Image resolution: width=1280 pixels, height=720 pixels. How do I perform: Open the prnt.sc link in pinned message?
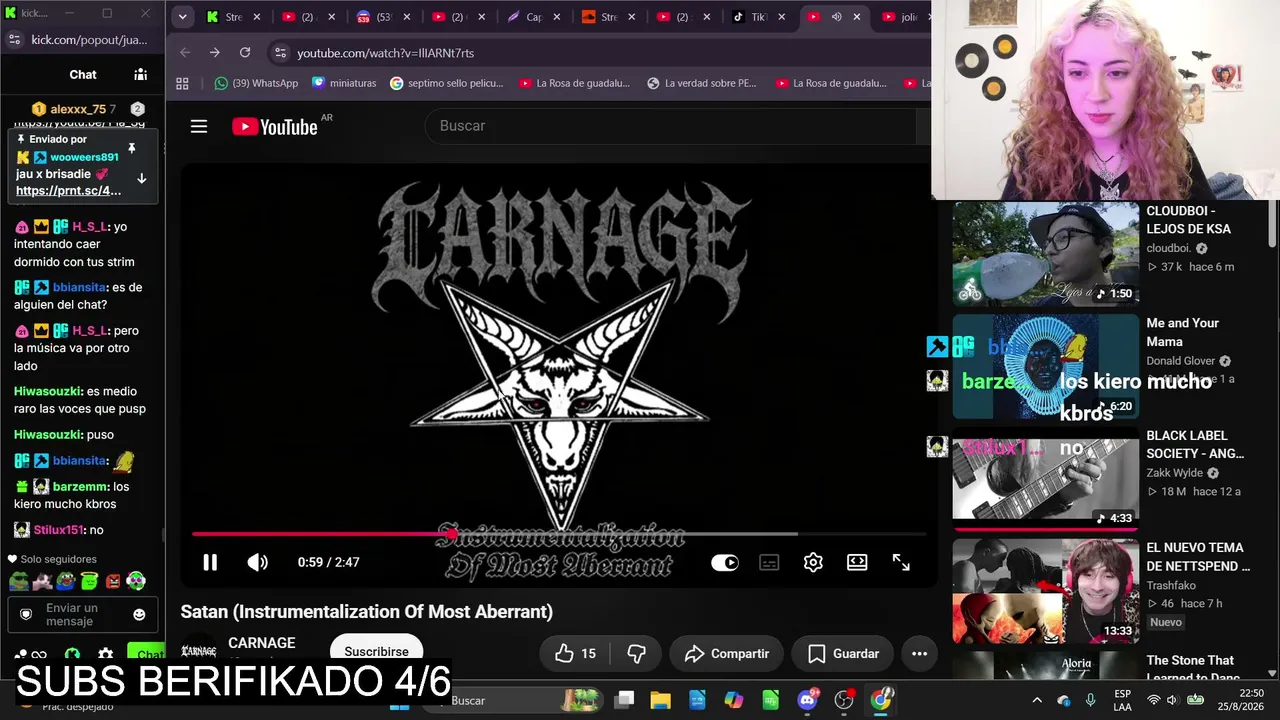coord(68,190)
